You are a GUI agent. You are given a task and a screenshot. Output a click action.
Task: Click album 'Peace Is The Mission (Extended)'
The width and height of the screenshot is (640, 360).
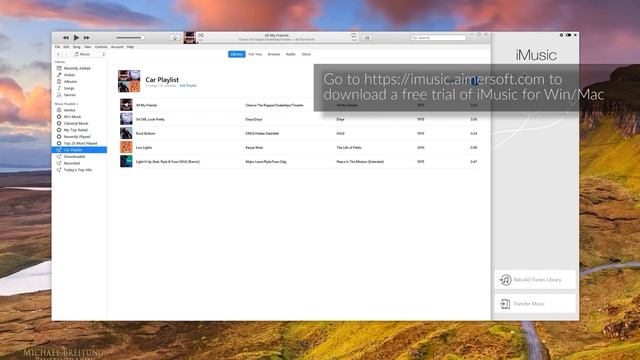click(x=360, y=162)
